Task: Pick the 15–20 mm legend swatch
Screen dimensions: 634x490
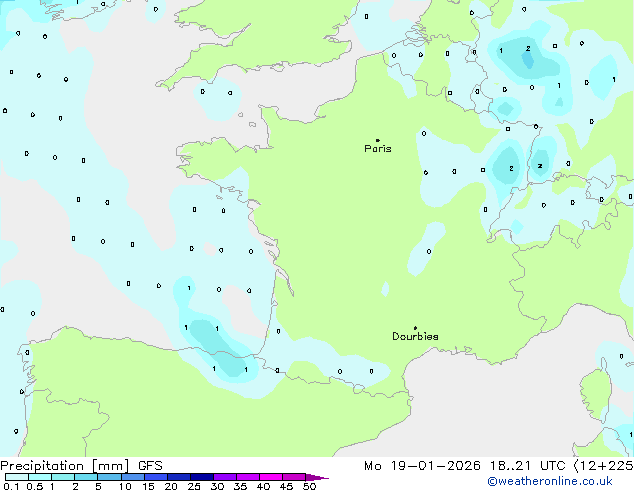Action: pyautogui.click(x=156, y=477)
